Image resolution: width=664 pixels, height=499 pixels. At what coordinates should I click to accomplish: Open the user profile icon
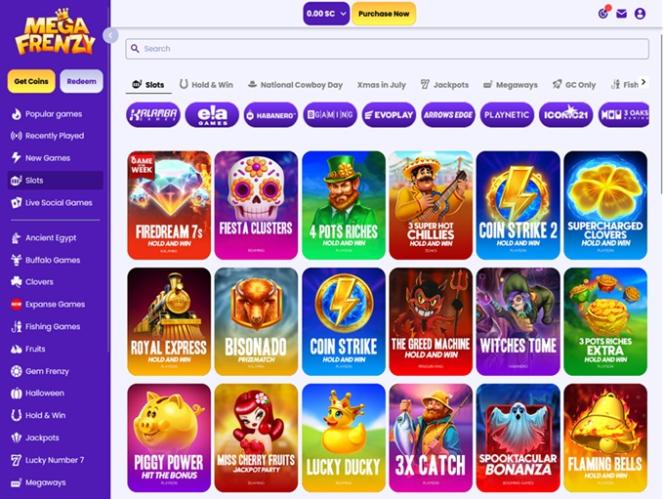tap(640, 14)
